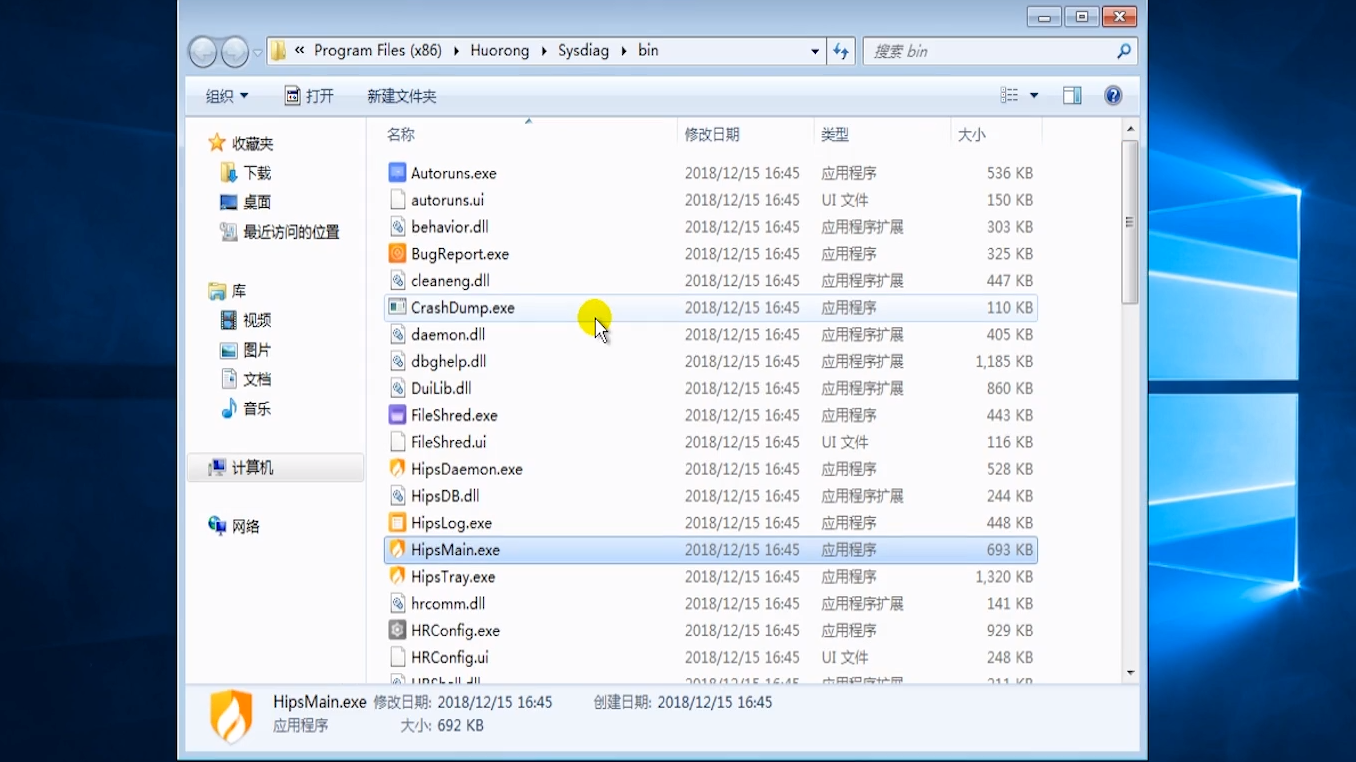This screenshot has height=762, width=1356.
Task: Click the CrashDump.exe file icon
Action: [397, 308]
